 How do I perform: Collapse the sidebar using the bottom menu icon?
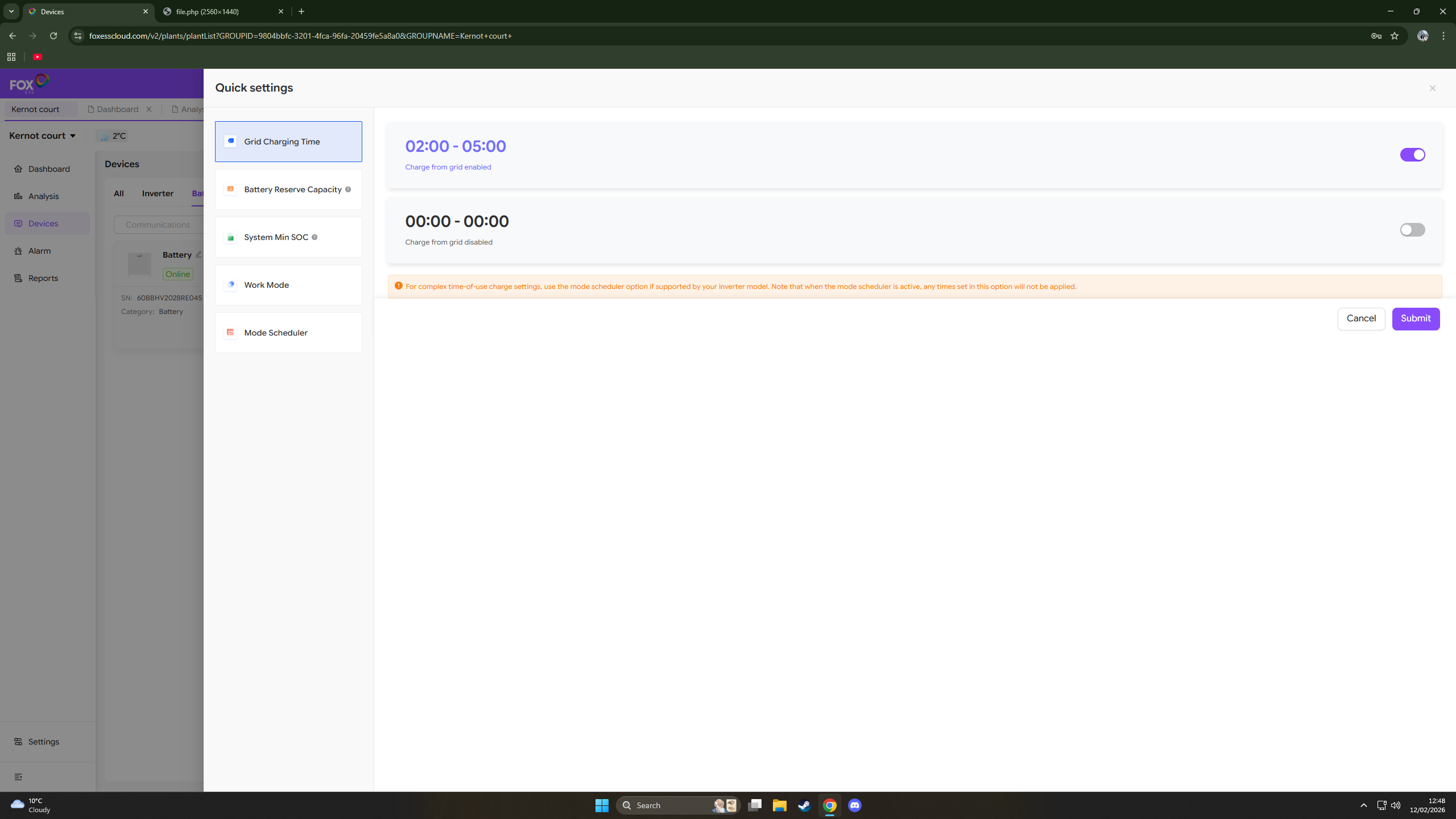click(x=18, y=777)
